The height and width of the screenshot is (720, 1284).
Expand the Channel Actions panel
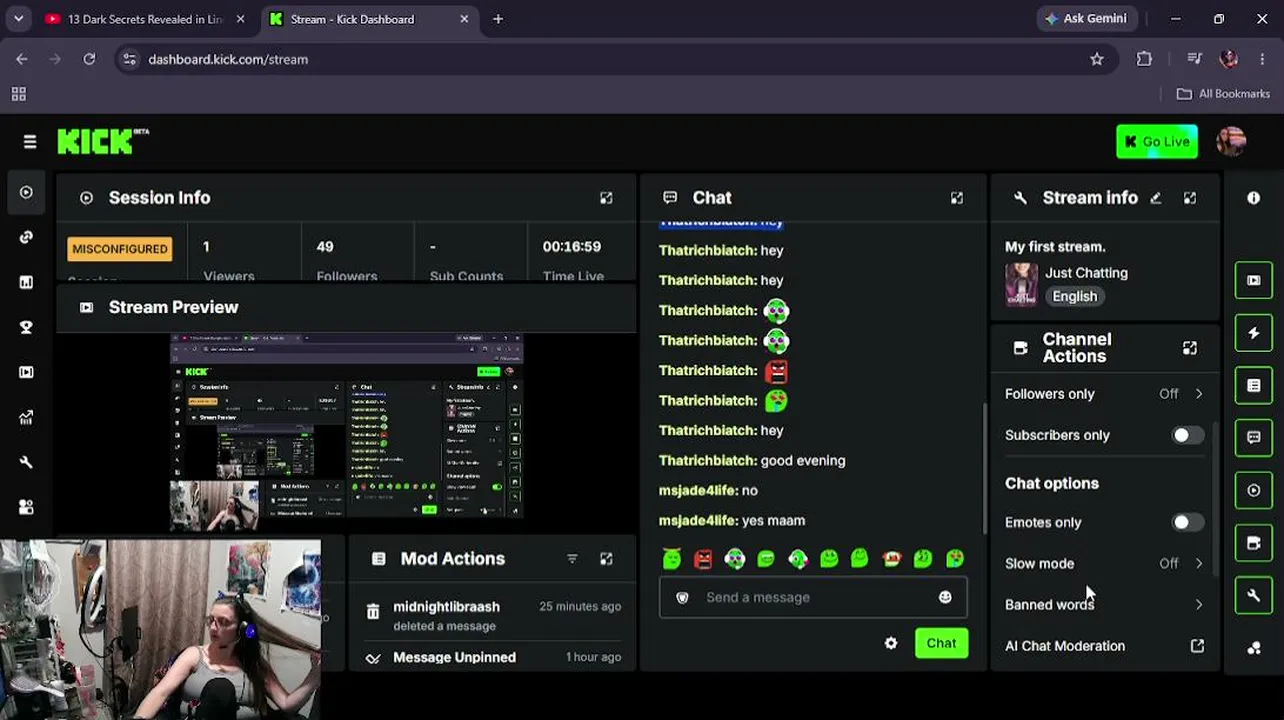(1190, 348)
